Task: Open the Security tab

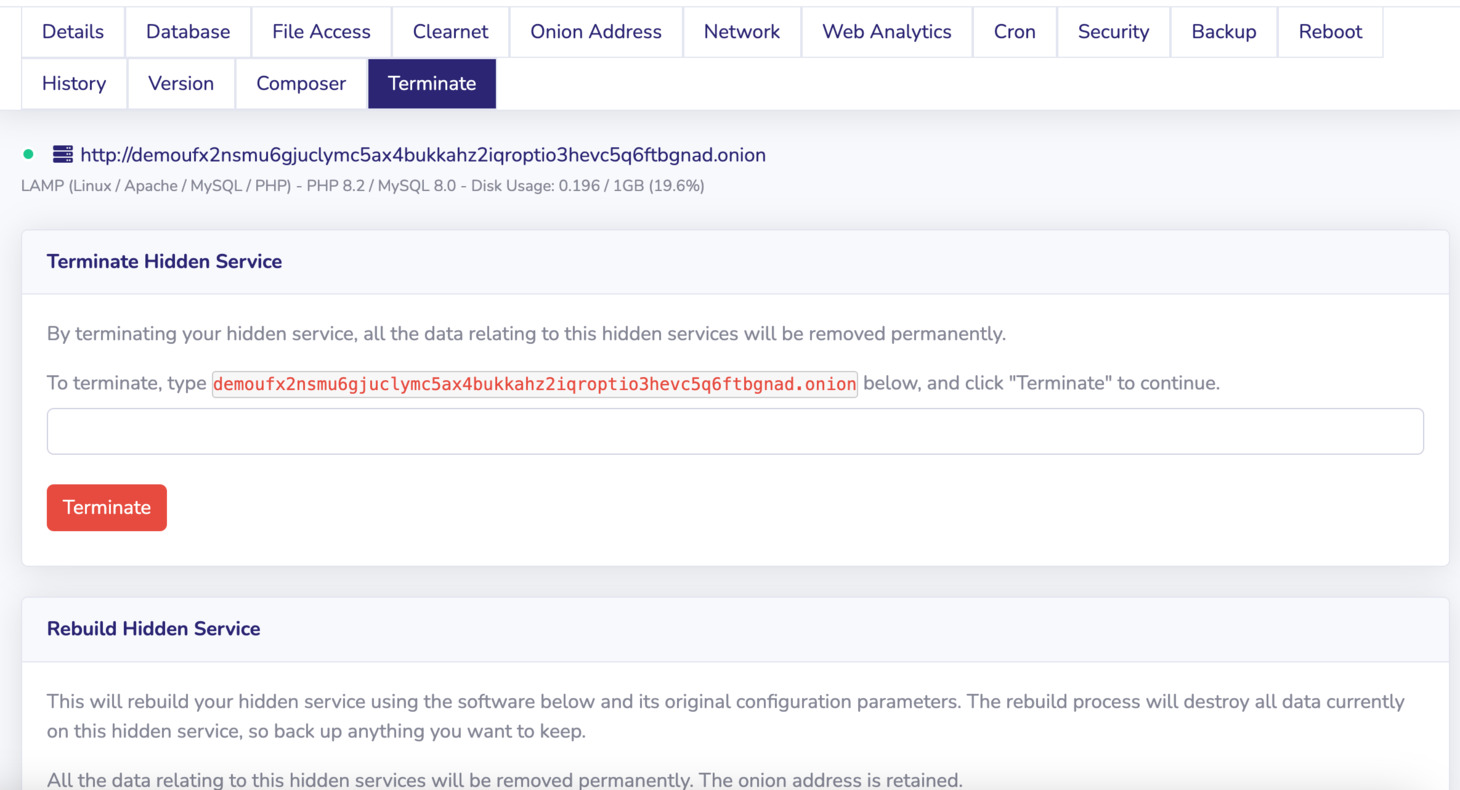Action: coord(1114,32)
